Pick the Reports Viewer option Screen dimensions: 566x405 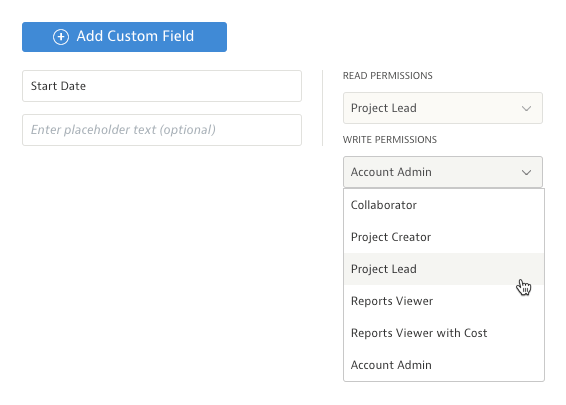(444, 301)
